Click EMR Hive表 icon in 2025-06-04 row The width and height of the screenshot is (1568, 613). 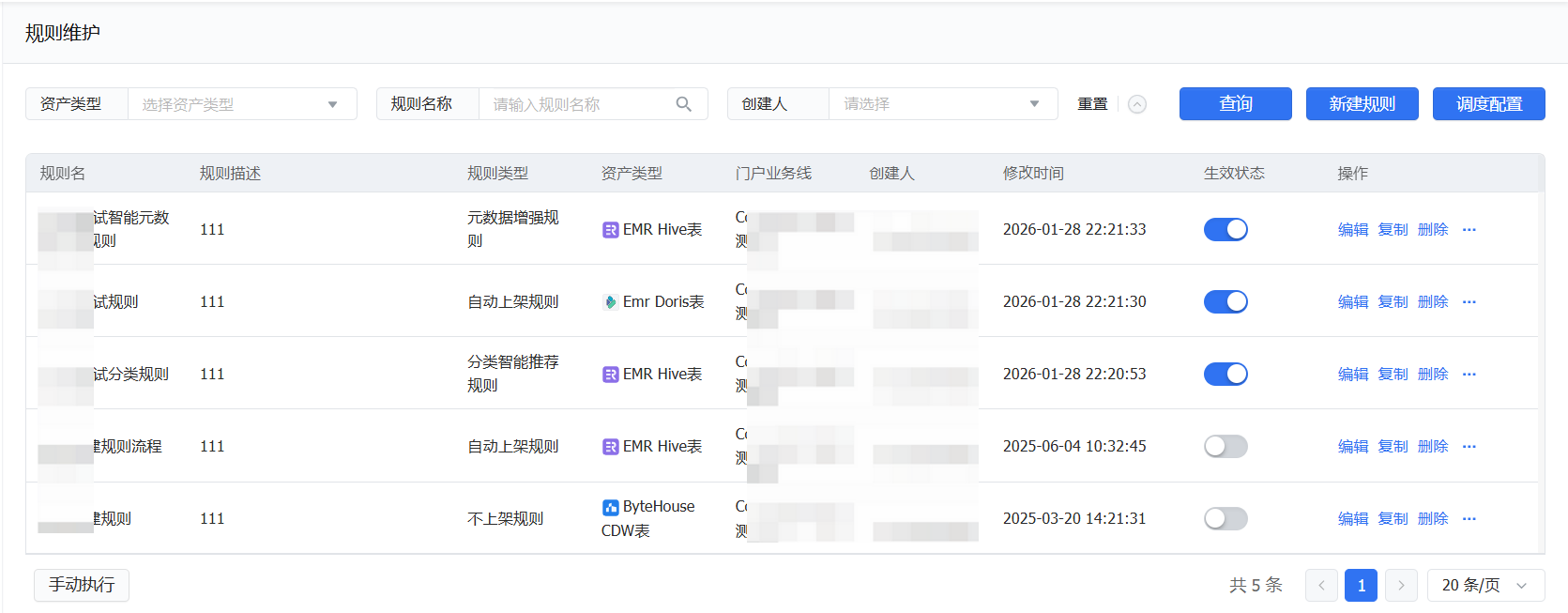tap(610, 447)
